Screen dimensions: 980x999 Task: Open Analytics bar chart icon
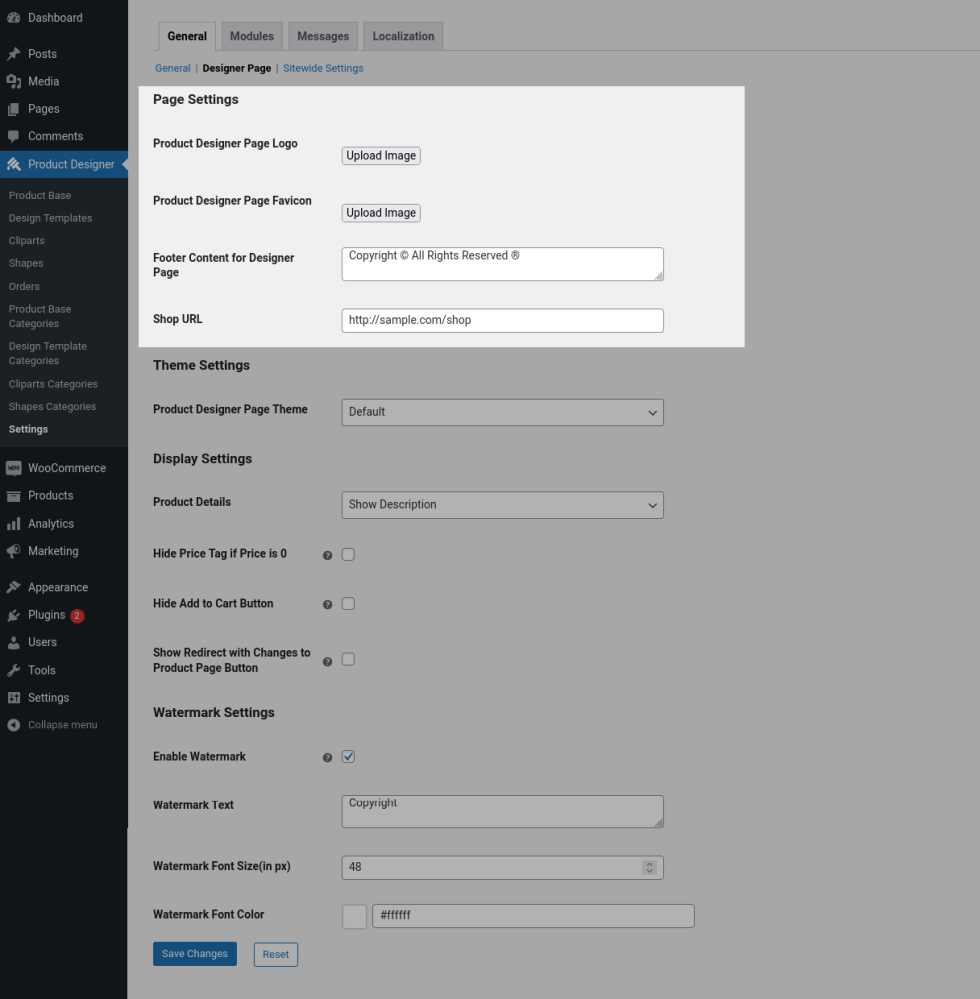point(14,524)
